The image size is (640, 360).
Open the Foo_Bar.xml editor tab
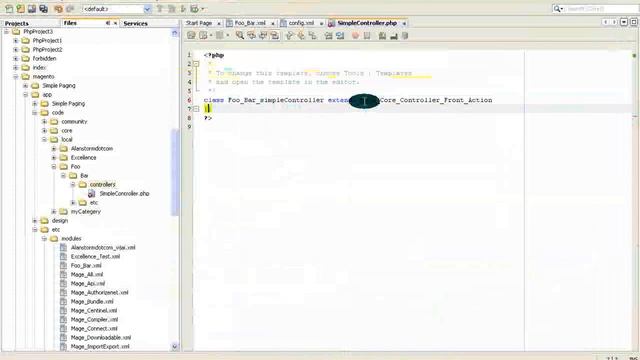[250, 23]
